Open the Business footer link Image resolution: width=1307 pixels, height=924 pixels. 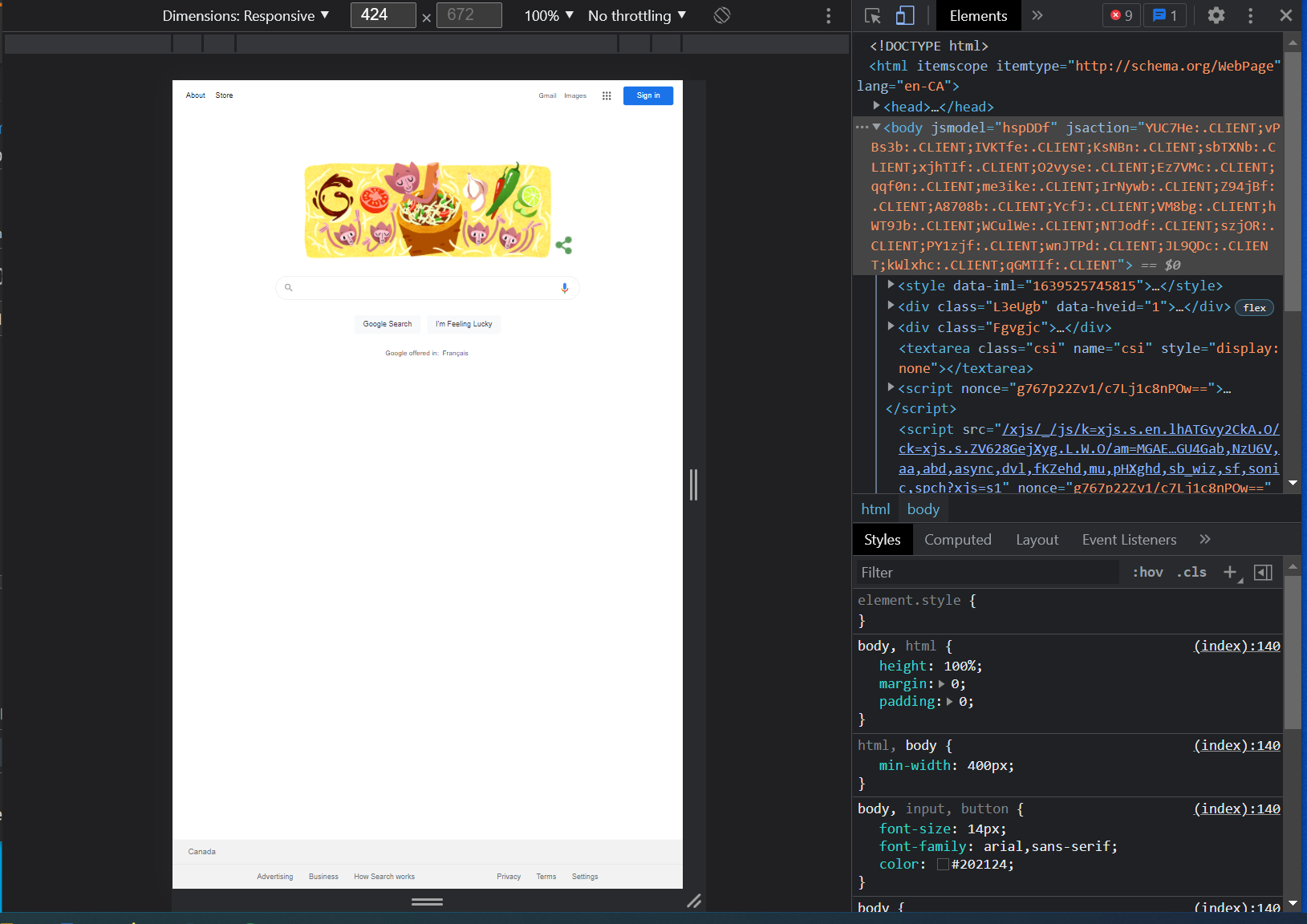tap(323, 877)
